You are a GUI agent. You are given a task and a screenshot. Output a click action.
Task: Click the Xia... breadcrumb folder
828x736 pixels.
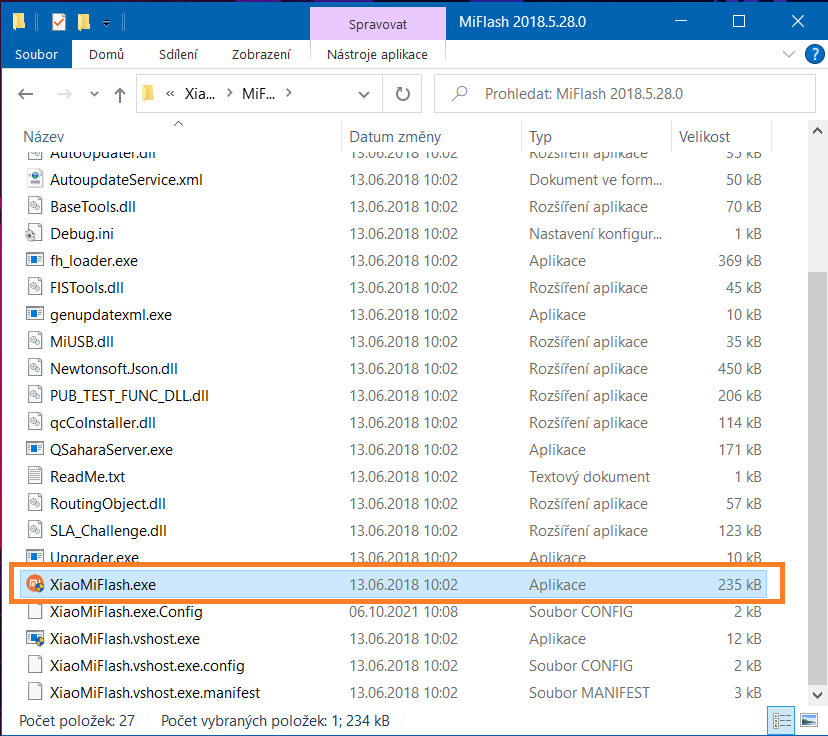pyautogui.click(x=200, y=93)
